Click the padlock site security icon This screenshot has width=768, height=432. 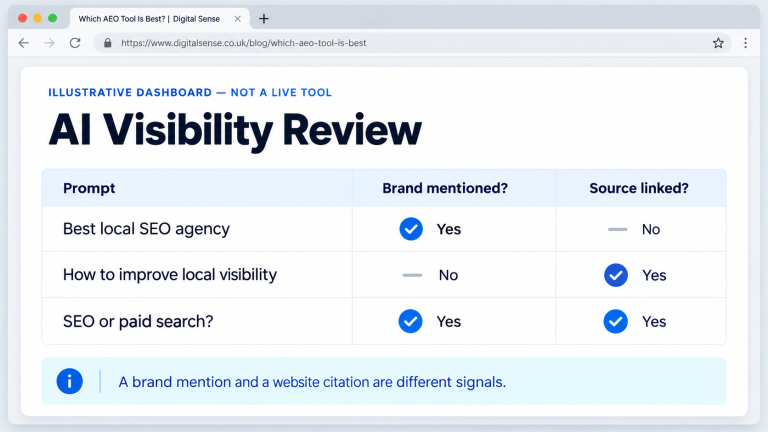pyautogui.click(x=108, y=43)
